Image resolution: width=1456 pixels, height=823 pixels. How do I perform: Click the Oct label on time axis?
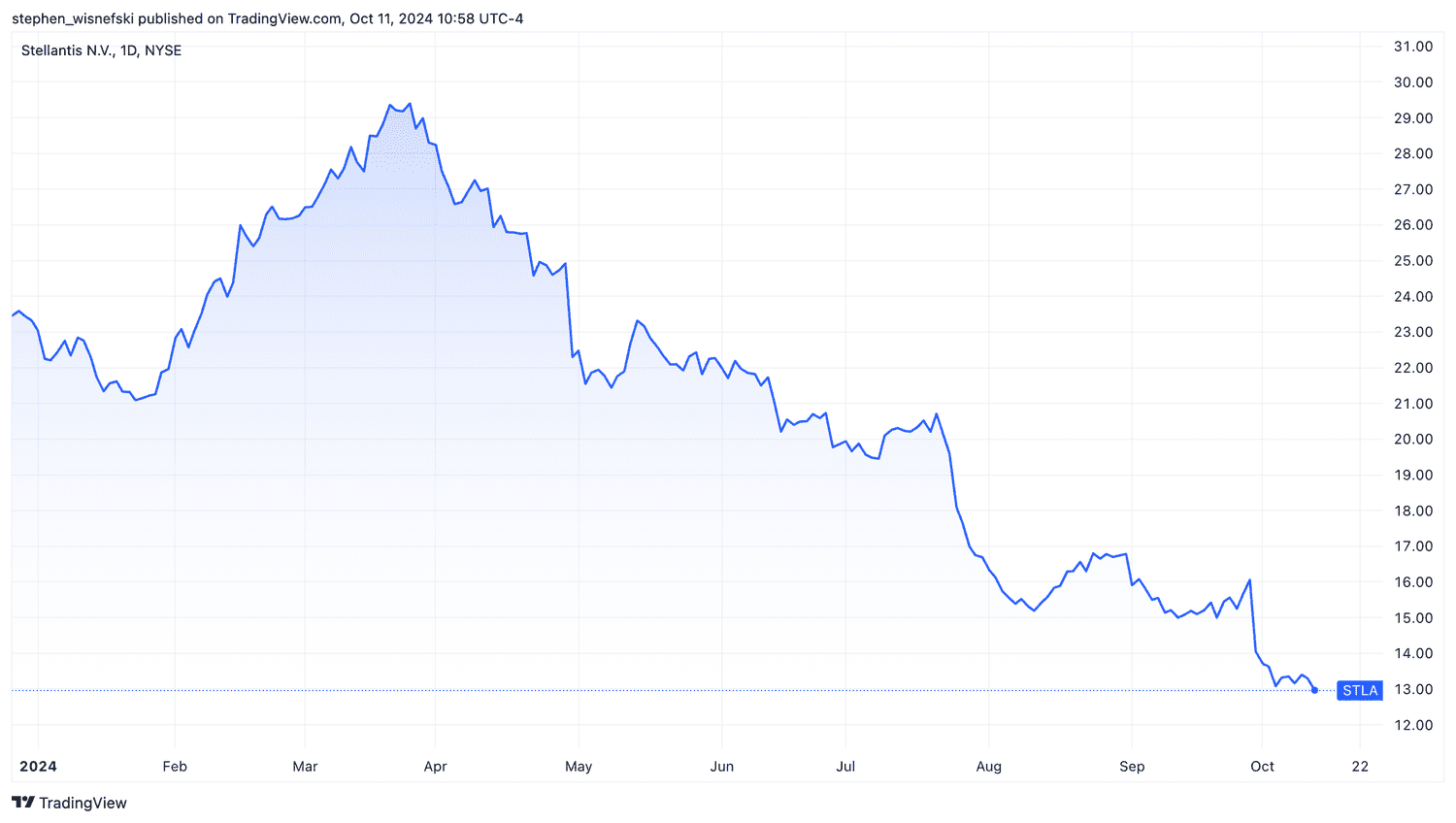(1262, 767)
